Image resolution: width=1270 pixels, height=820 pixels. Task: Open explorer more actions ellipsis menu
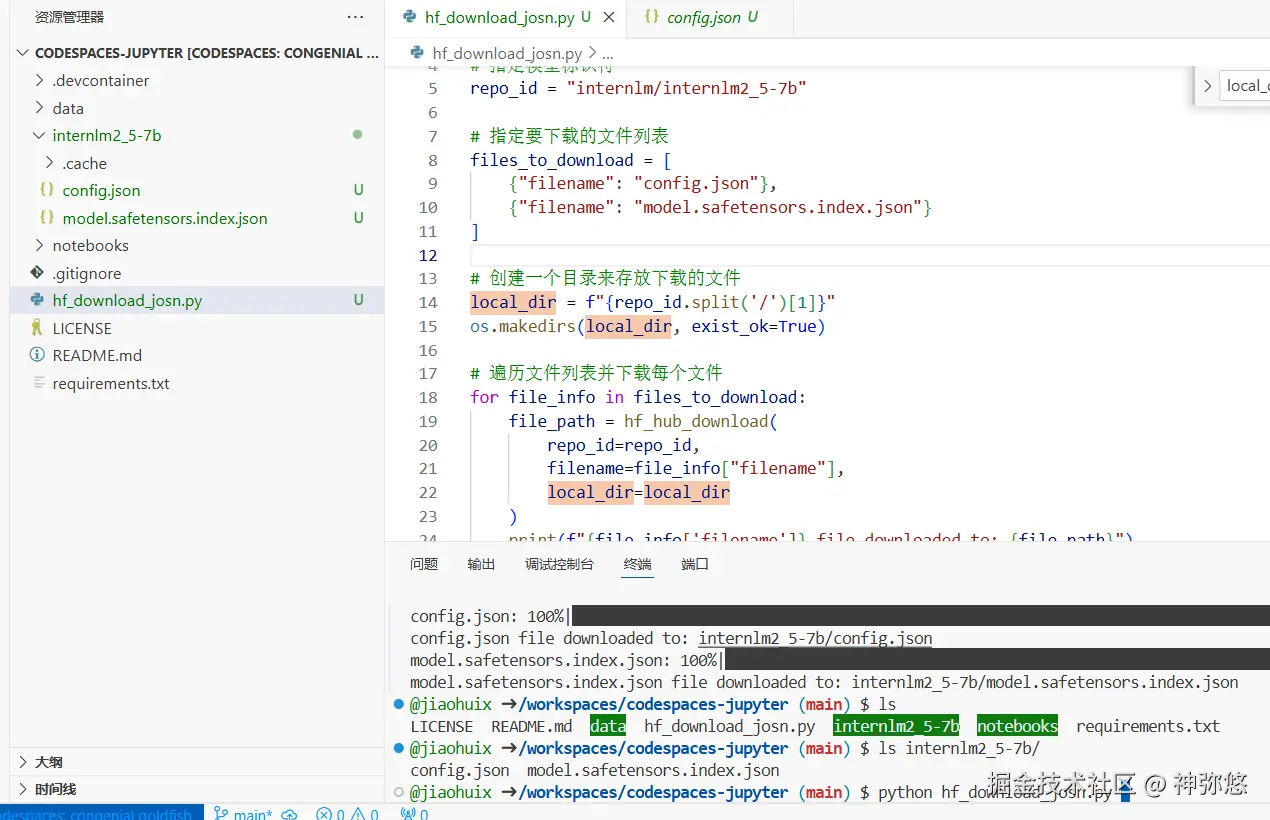(355, 17)
